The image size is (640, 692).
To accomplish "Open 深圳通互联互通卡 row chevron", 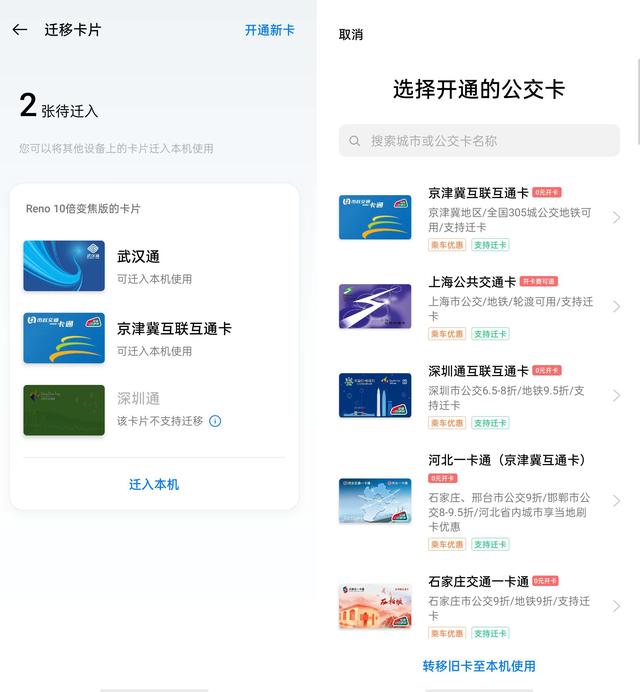I will point(617,395).
